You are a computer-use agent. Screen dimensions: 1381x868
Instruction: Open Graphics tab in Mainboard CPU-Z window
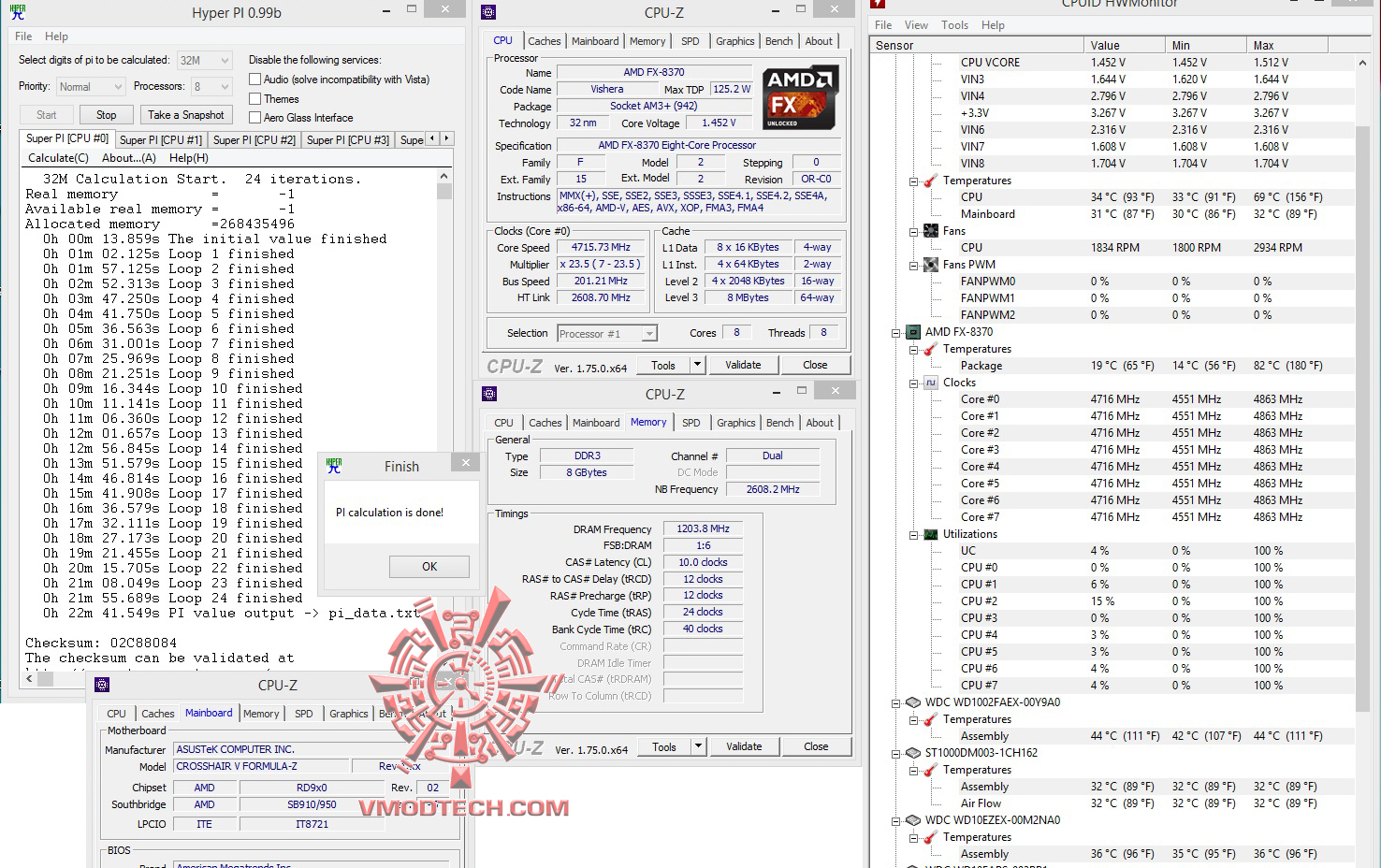tap(348, 714)
